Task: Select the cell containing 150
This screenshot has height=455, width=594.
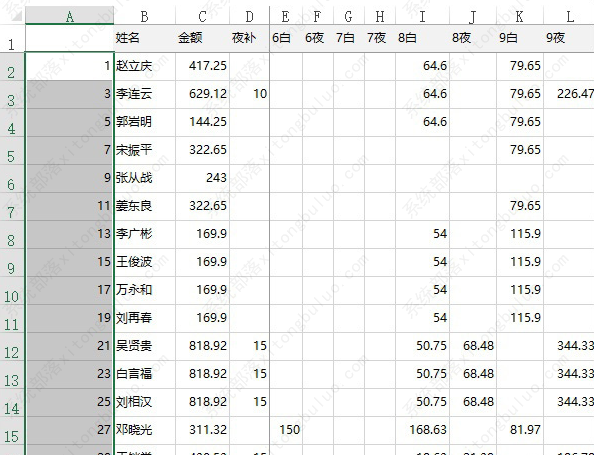Action: 286,431
